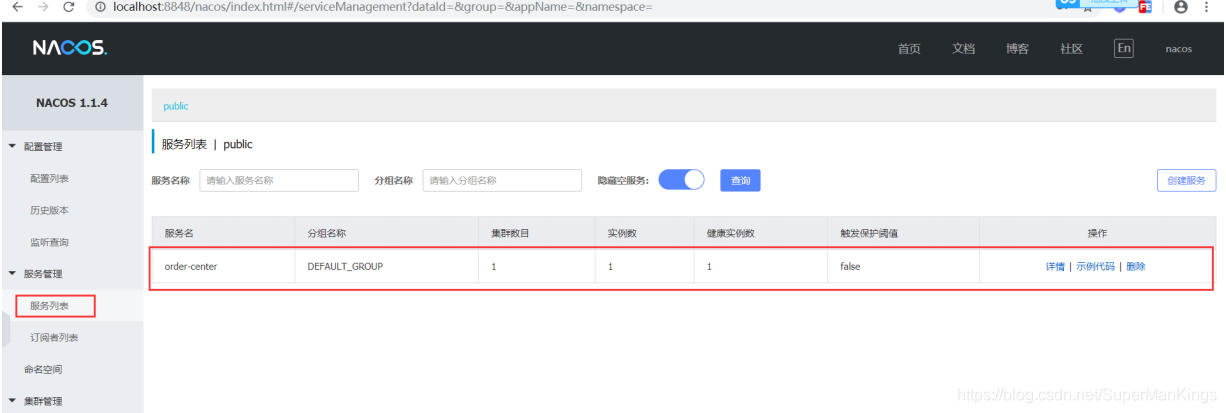Click the browser forward arrow
The height and width of the screenshot is (413, 1226).
coord(43,7)
